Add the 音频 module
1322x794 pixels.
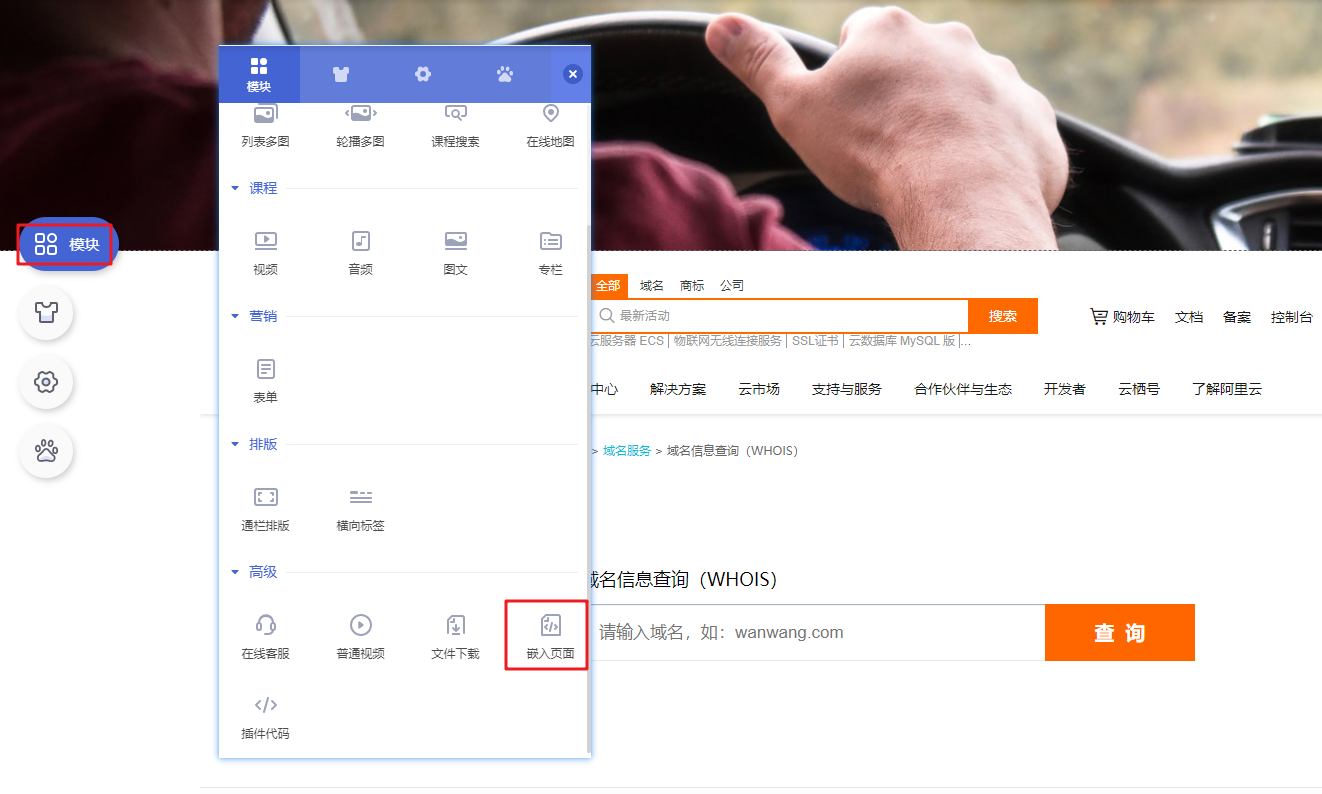360,254
